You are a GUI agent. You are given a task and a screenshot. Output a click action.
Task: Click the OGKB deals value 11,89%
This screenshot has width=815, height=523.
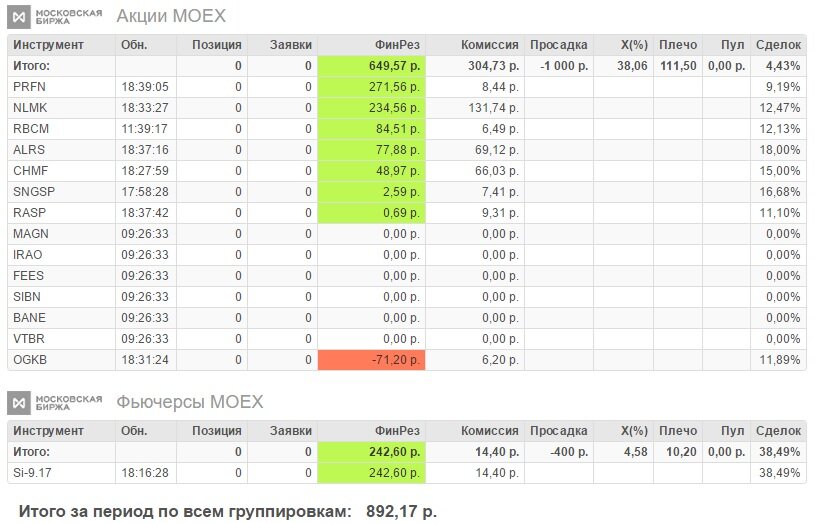click(780, 360)
